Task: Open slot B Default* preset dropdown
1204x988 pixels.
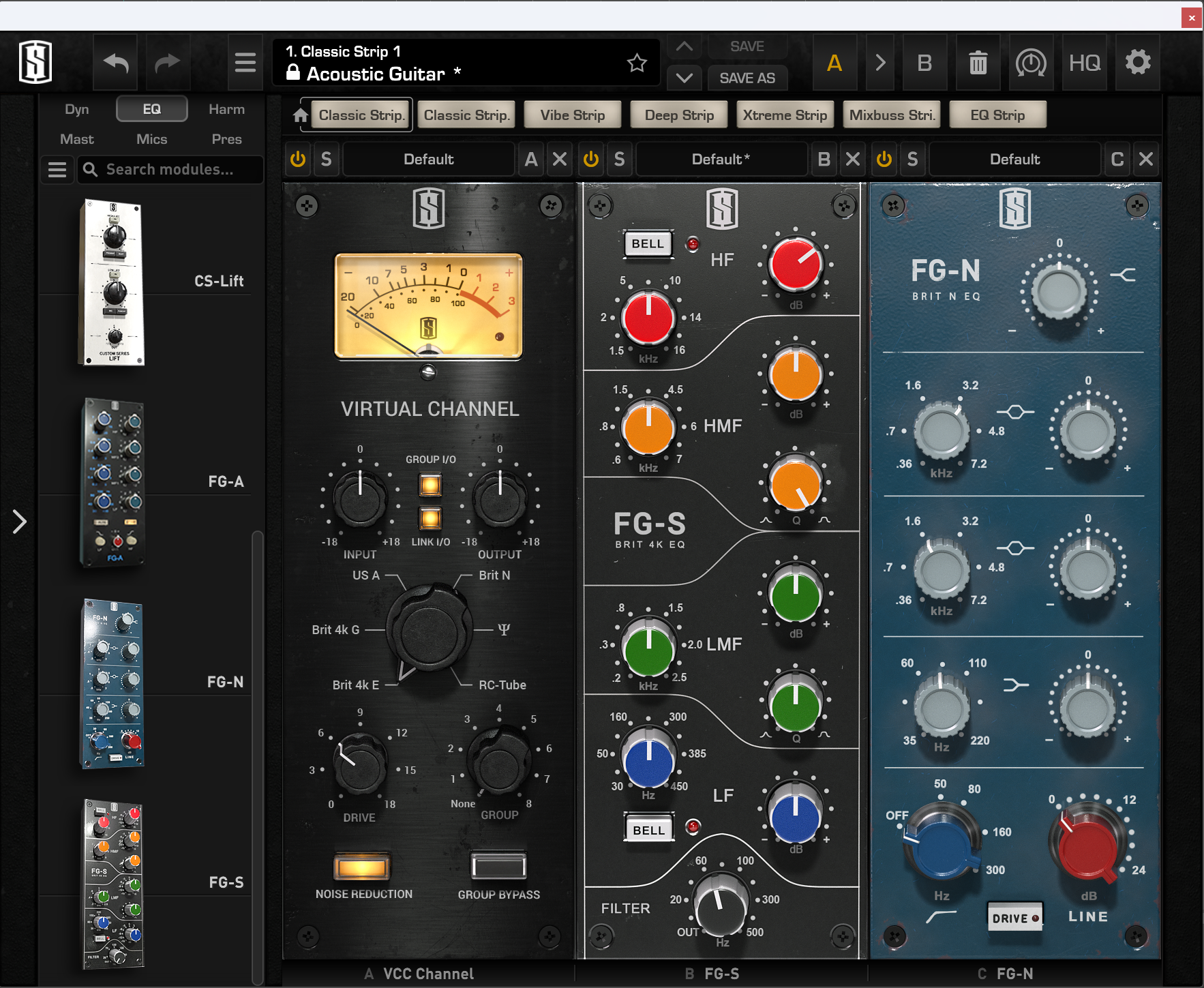Action: coord(721,159)
